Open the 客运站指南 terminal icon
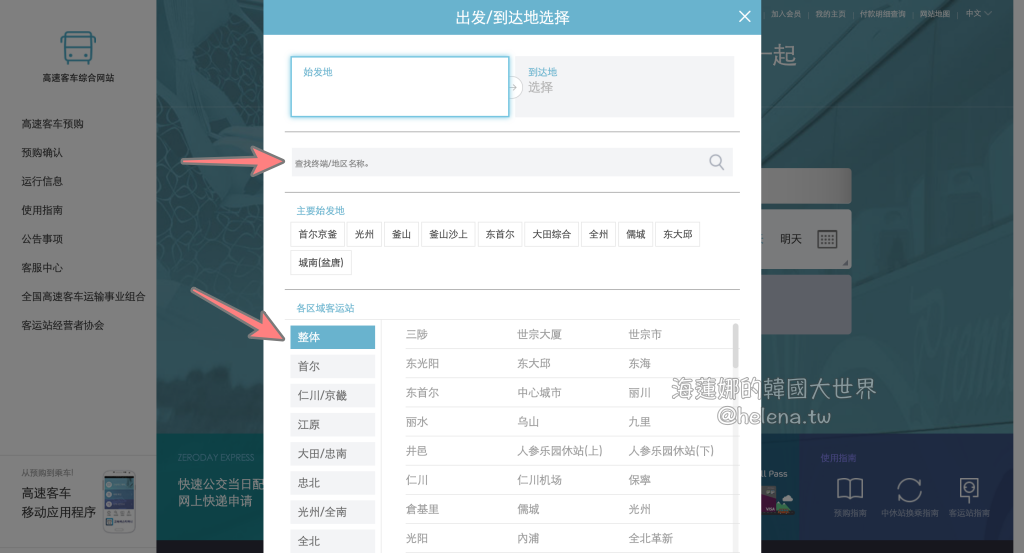 968,489
